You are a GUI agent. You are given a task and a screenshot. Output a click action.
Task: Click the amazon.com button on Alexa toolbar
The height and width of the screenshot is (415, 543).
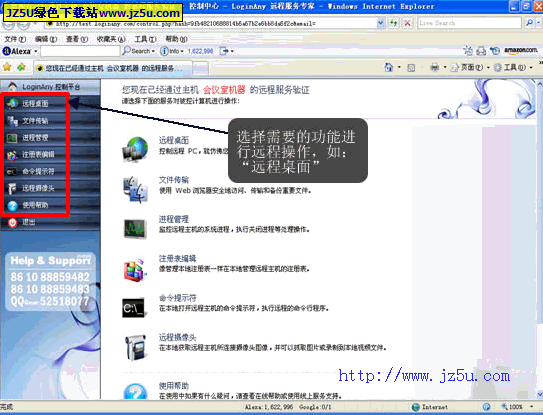click(521, 51)
